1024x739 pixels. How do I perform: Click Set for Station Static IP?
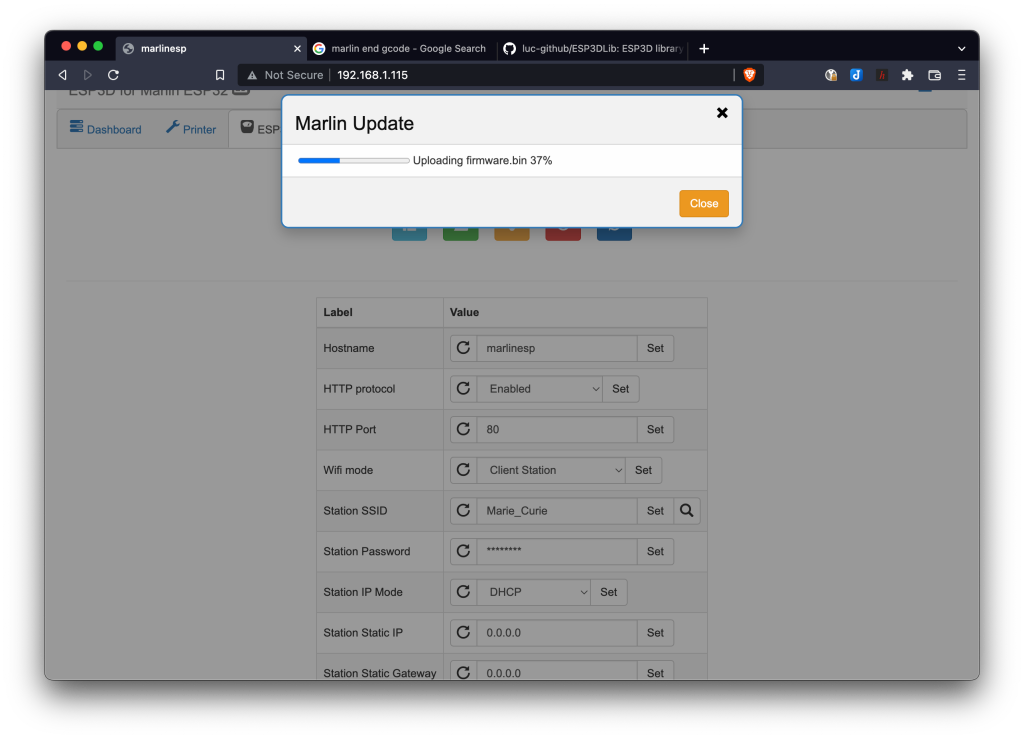[x=655, y=633]
